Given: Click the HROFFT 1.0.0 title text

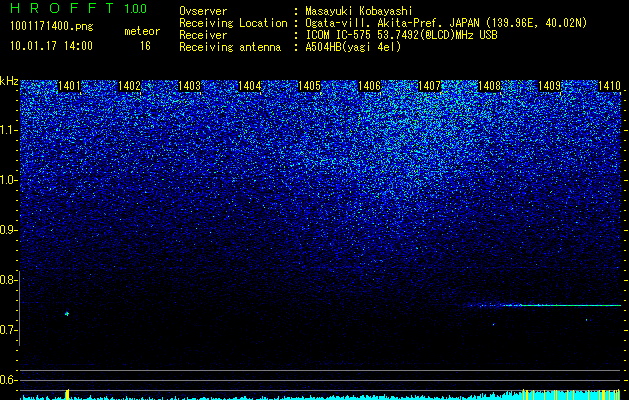Looking at the screenshot, I should (78, 8).
